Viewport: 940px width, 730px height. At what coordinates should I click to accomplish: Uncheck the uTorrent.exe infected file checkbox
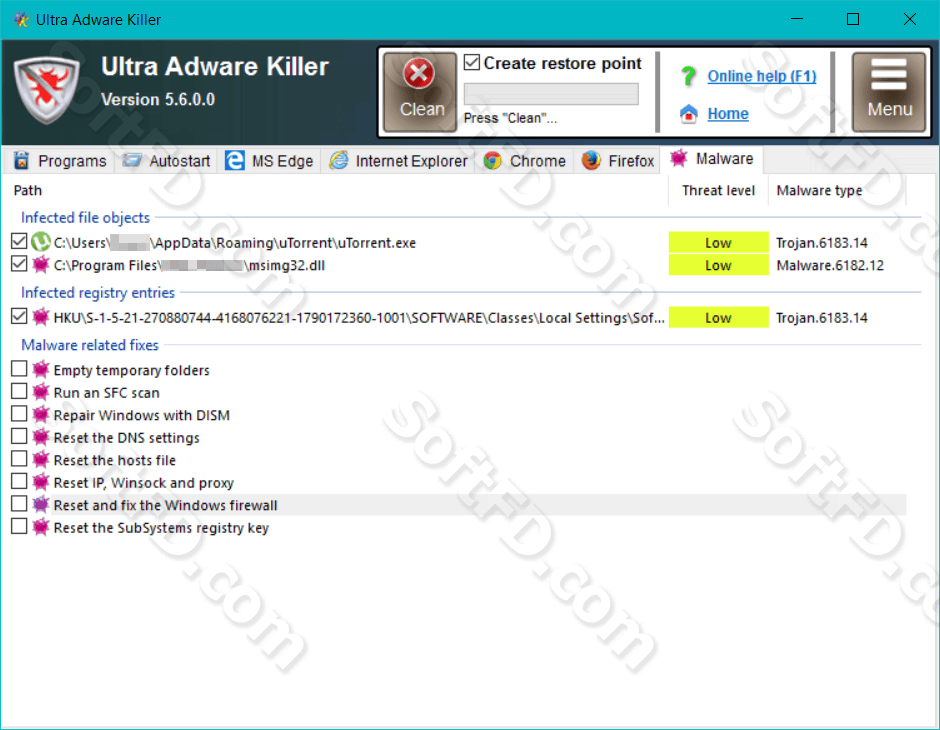coord(19,241)
